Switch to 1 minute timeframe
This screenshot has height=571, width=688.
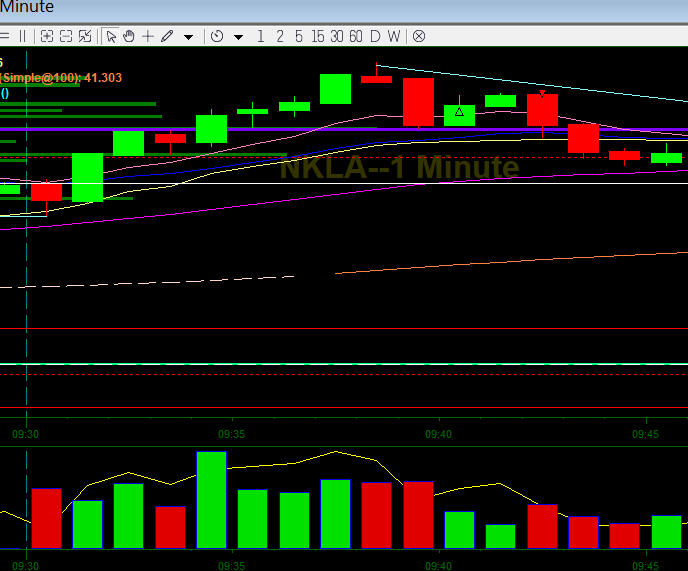[x=260, y=36]
